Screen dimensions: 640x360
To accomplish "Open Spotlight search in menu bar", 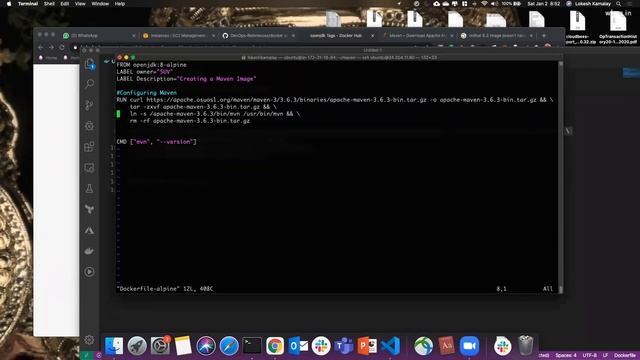I will point(618,4).
